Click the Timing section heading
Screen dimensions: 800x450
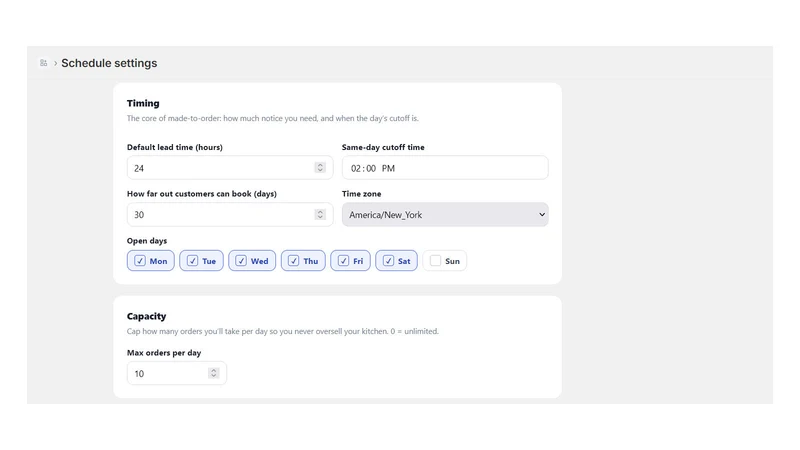coord(143,103)
